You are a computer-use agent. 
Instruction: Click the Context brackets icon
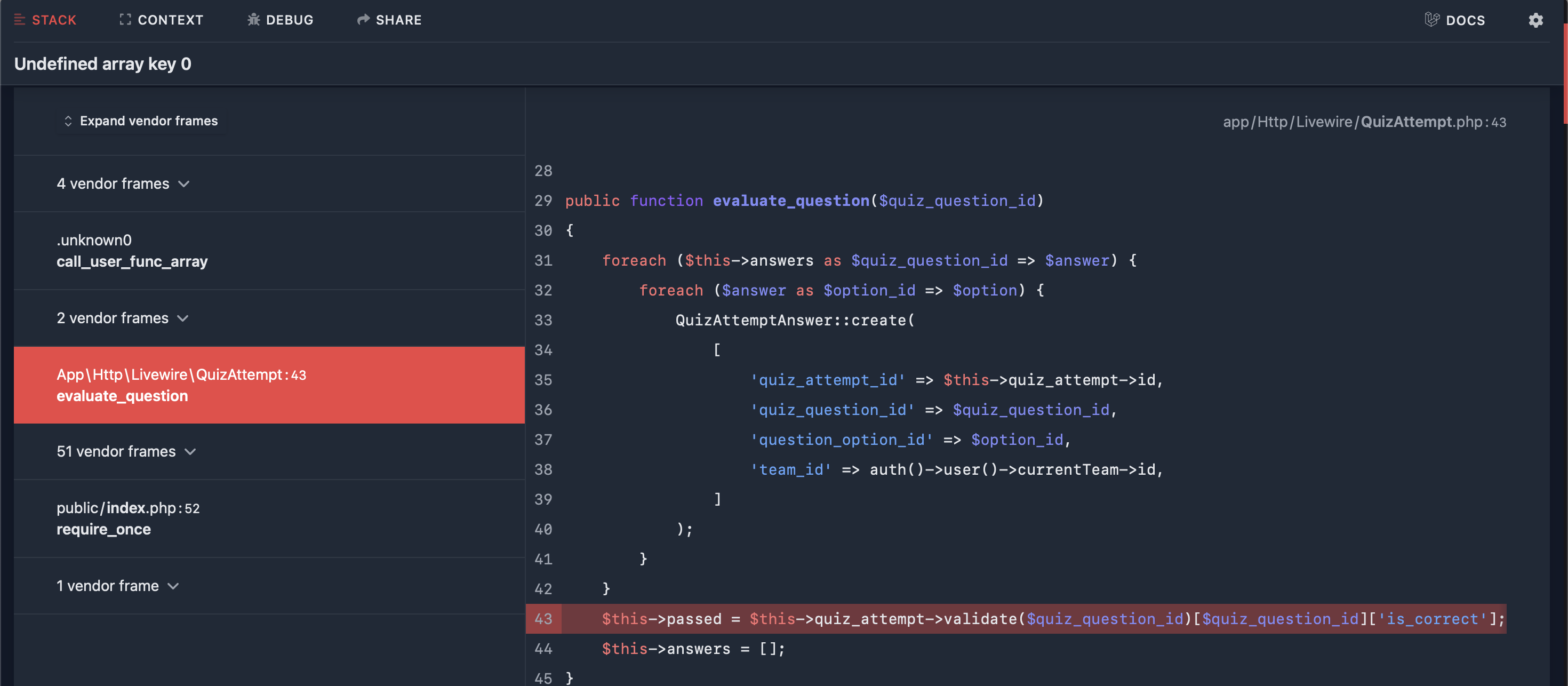125,20
